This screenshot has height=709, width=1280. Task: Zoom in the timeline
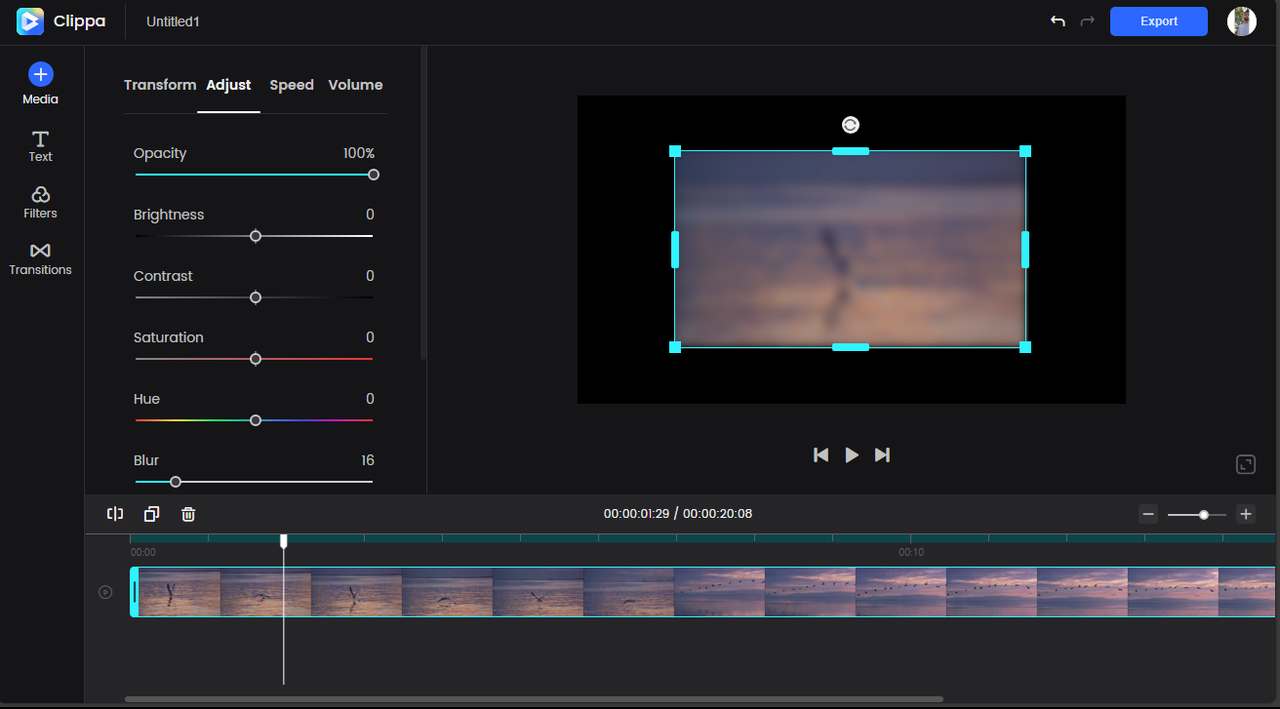(1246, 514)
